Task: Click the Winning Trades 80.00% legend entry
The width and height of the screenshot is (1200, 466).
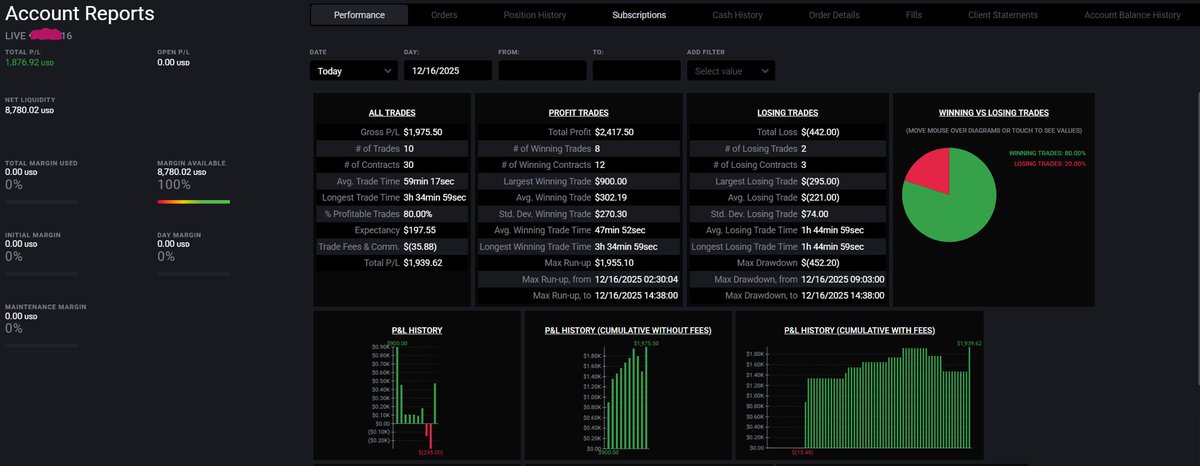Action: tap(1047, 153)
